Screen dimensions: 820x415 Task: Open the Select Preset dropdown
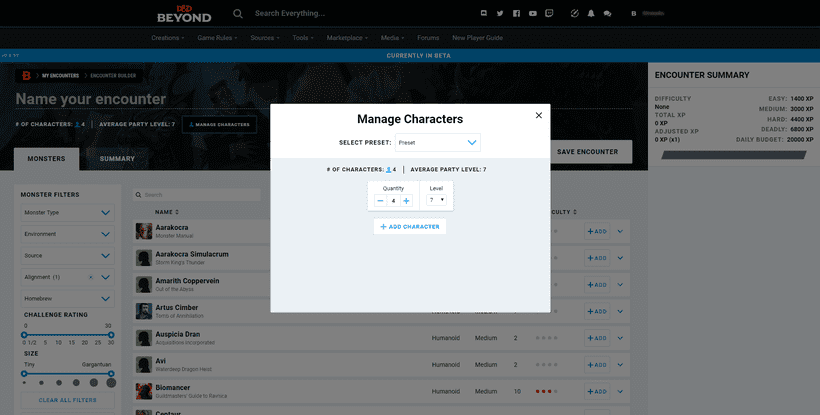click(x=438, y=142)
